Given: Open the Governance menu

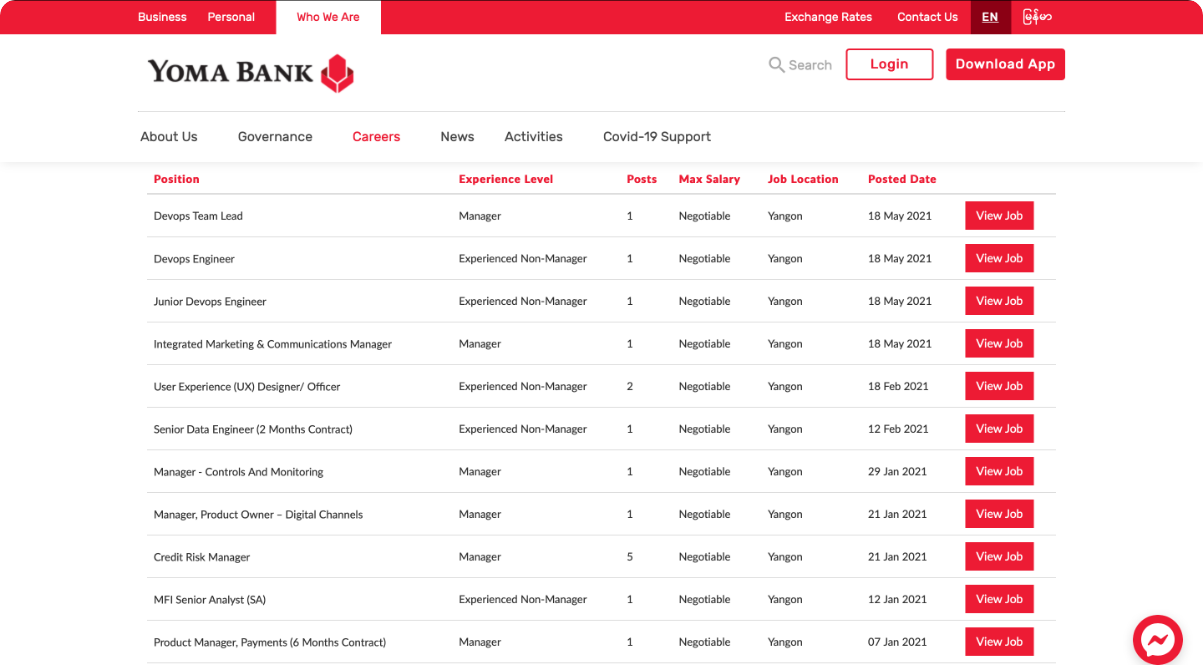Looking at the screenshot, I should (275, 137).
